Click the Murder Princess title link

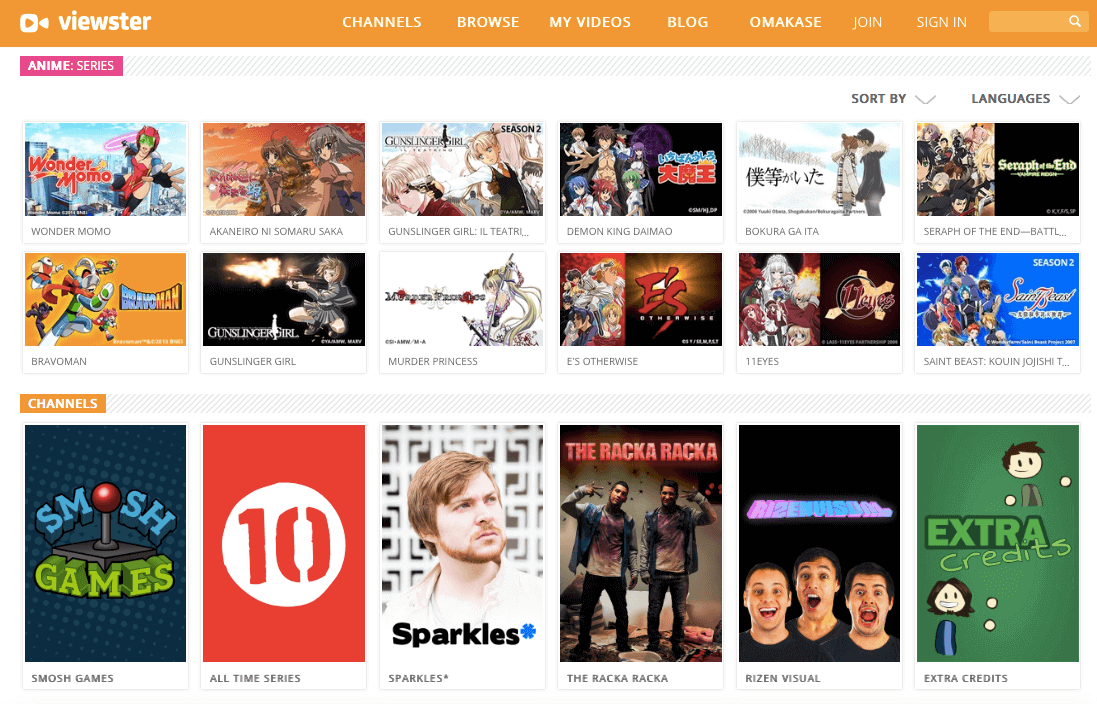click(x=432, y=362)
